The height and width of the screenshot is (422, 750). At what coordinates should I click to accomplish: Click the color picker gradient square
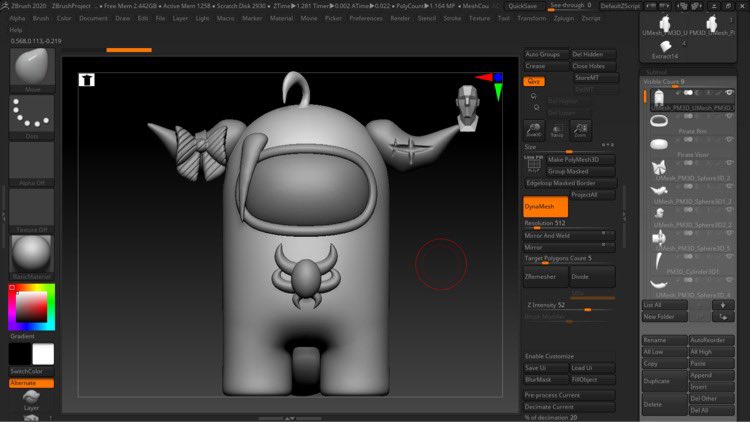pyautogui.click(x=32, y=306)
